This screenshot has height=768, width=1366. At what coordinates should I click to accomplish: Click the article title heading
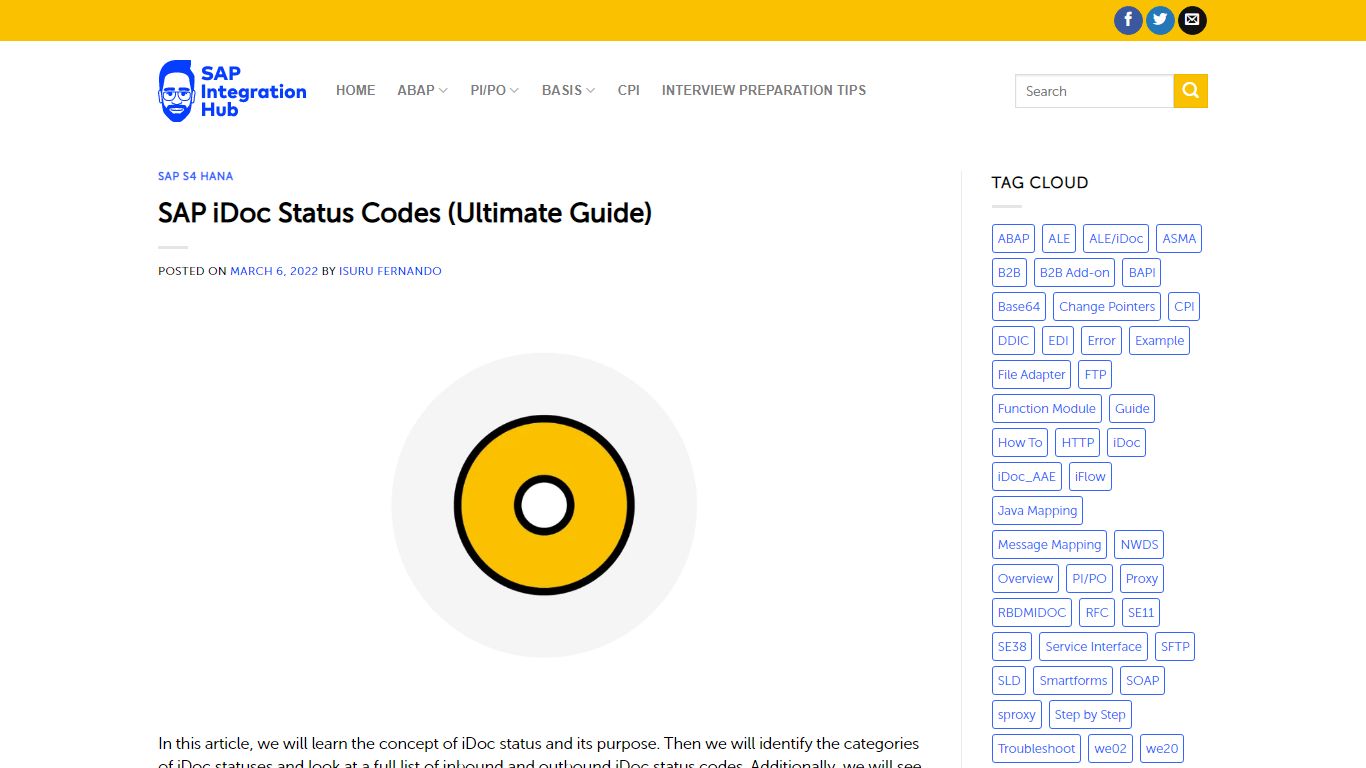click(405, 213)
